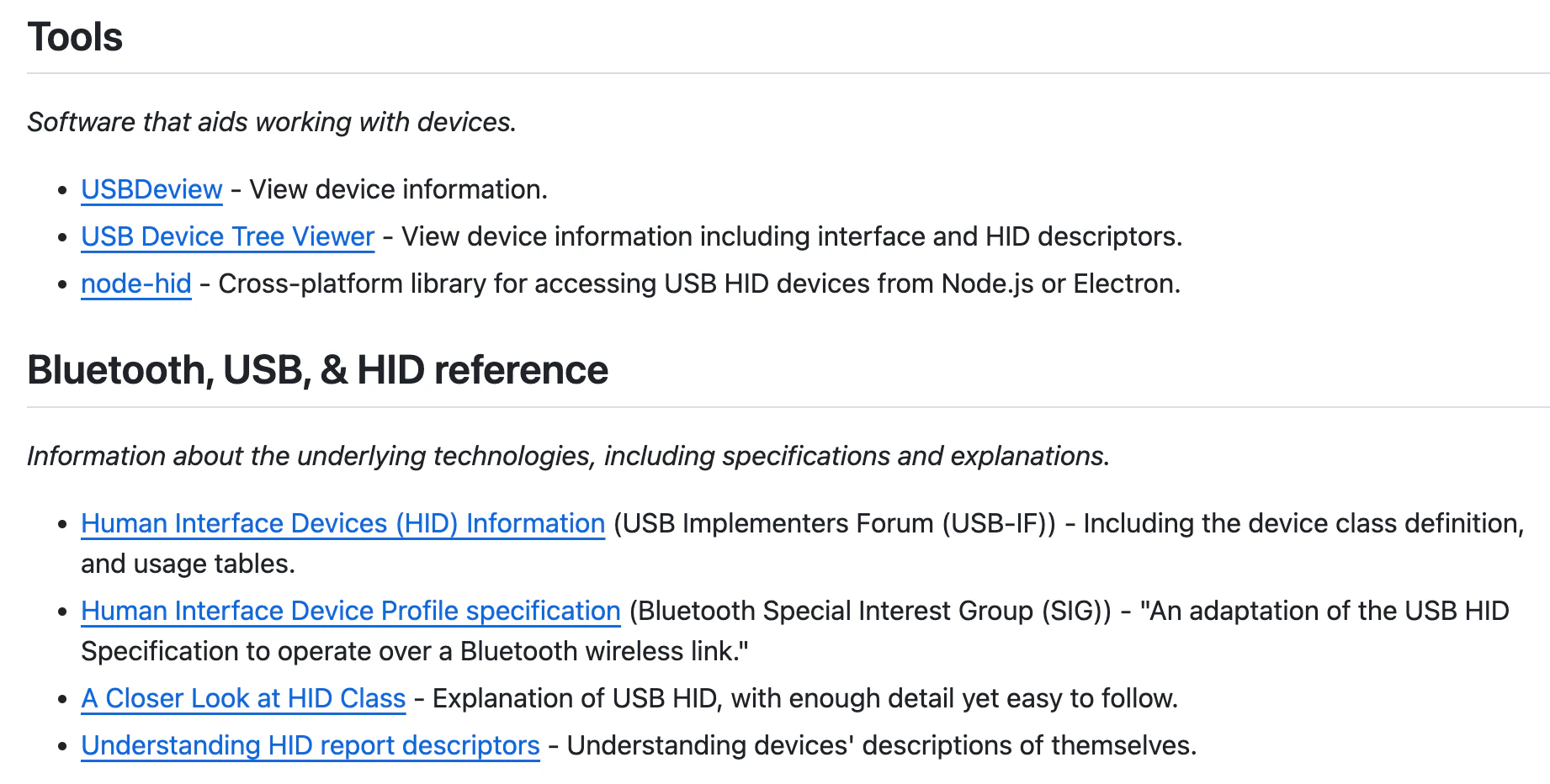This screenshot has width=1550, height=784.
Task: Click 'View device information.' description text
Action: click(x=398, y=189)
